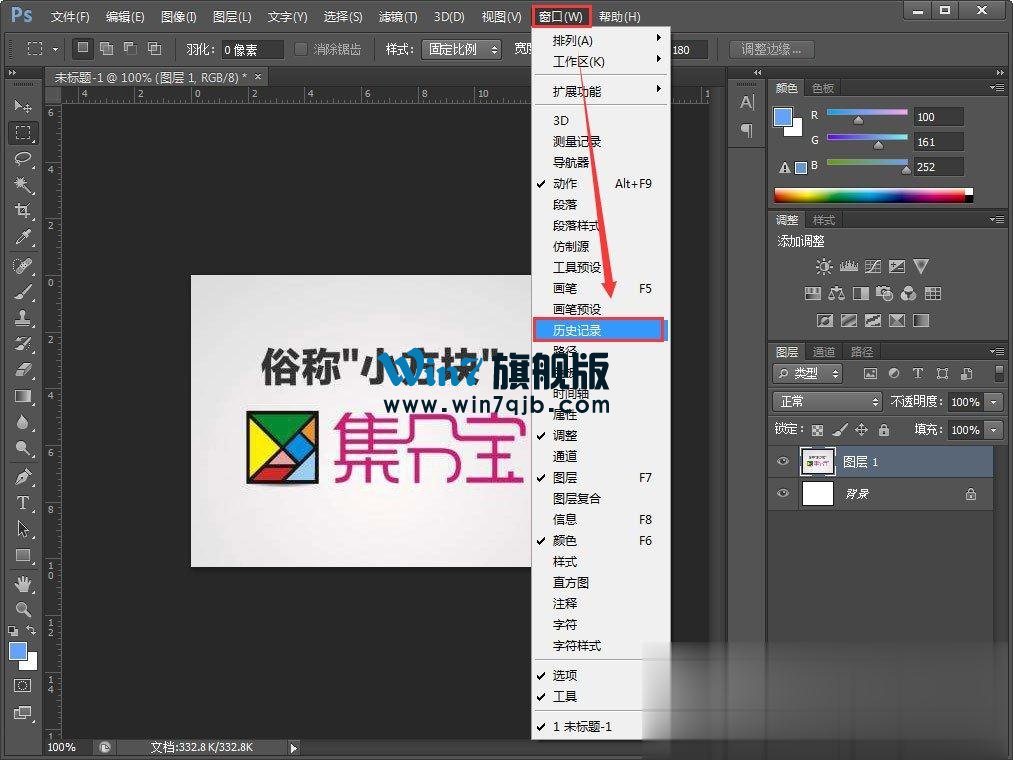Select the Dodge tool

click(23, 448)
